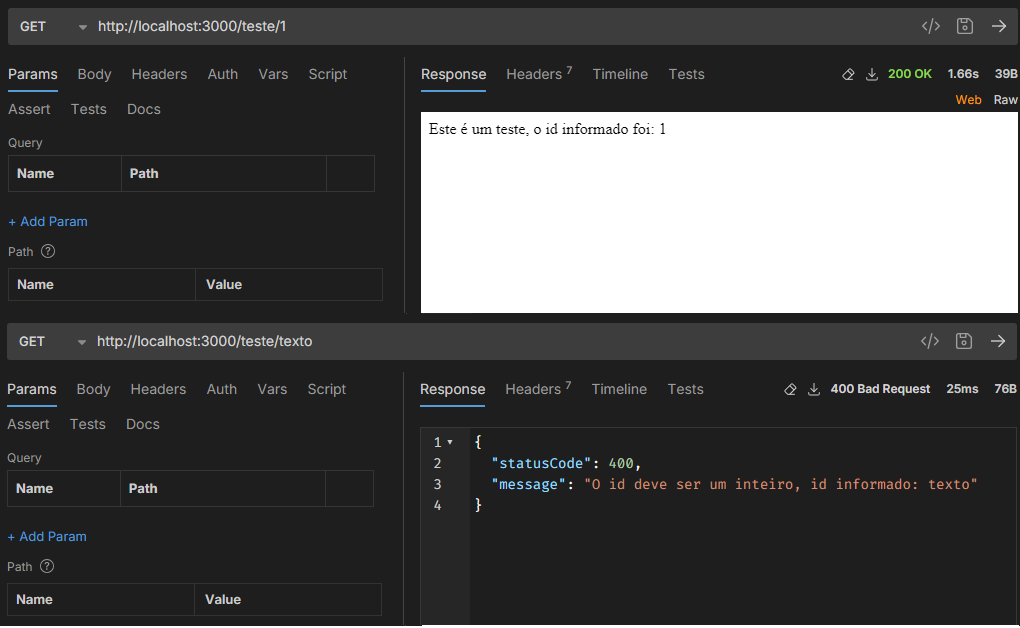Open the Body tab in the bottom request
Image resolution: width=1020 pixels, height=628 pixels.
(93, 389)
